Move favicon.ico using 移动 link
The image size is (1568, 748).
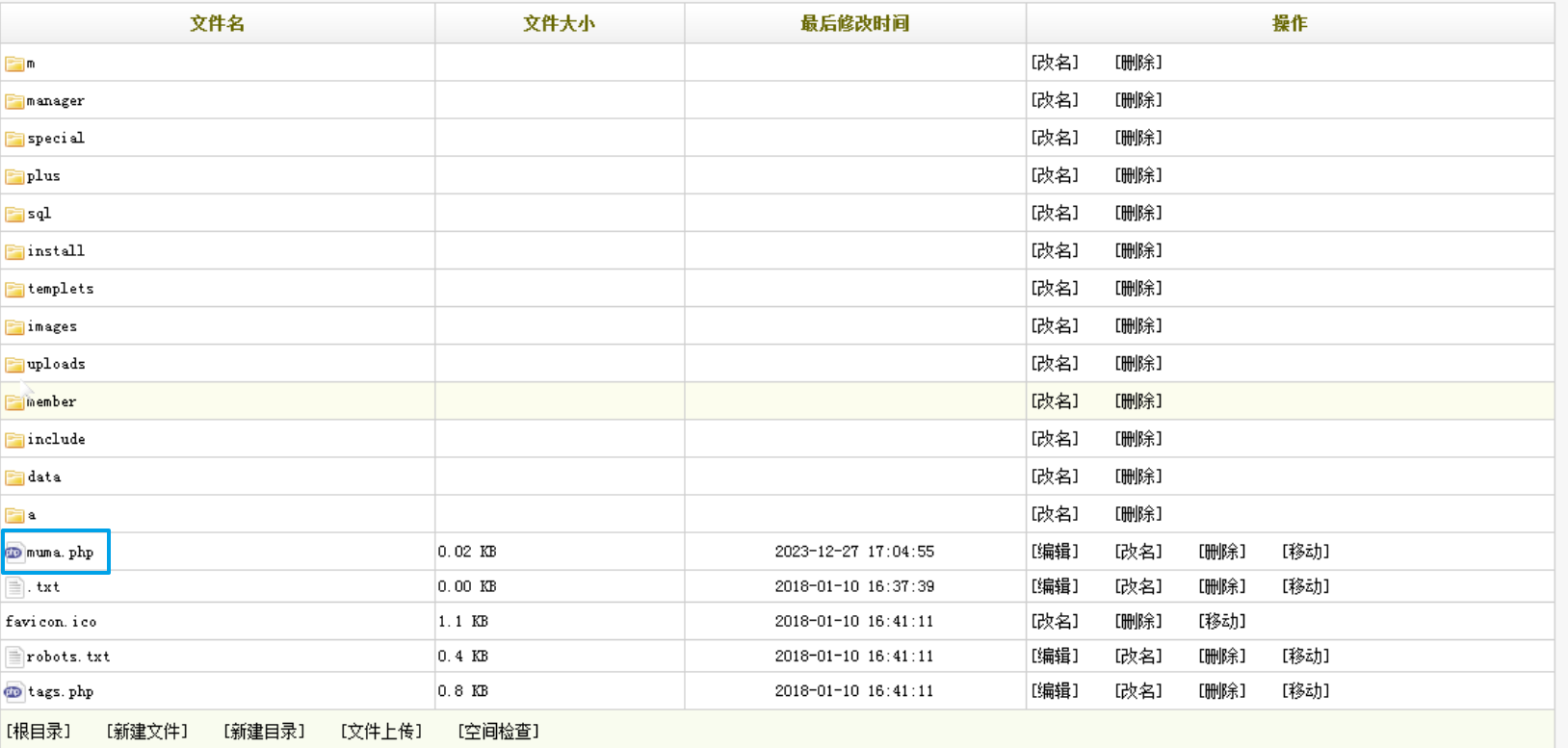pos(1221,621)
